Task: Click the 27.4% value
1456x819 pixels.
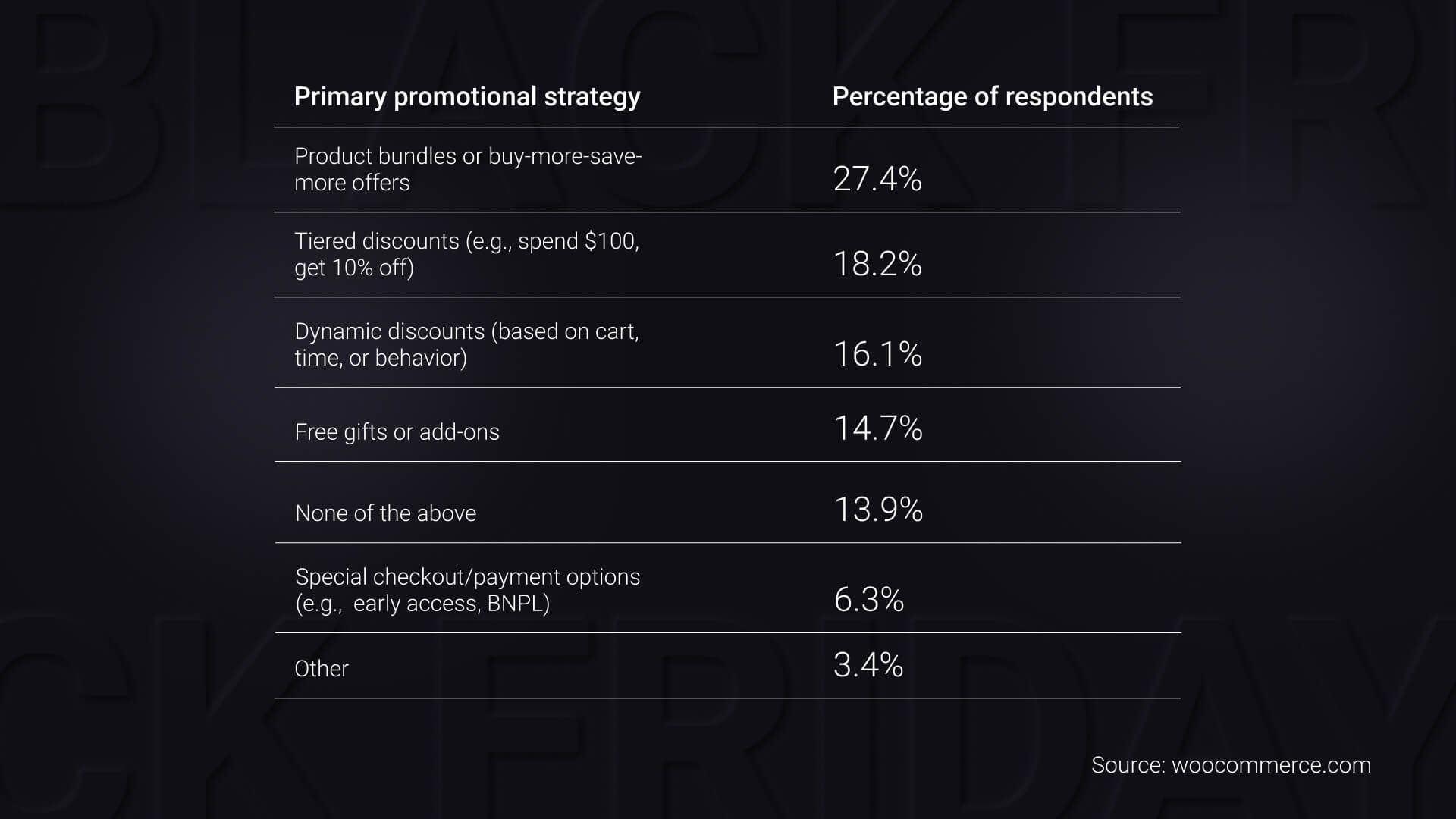Action: point(877,179)
